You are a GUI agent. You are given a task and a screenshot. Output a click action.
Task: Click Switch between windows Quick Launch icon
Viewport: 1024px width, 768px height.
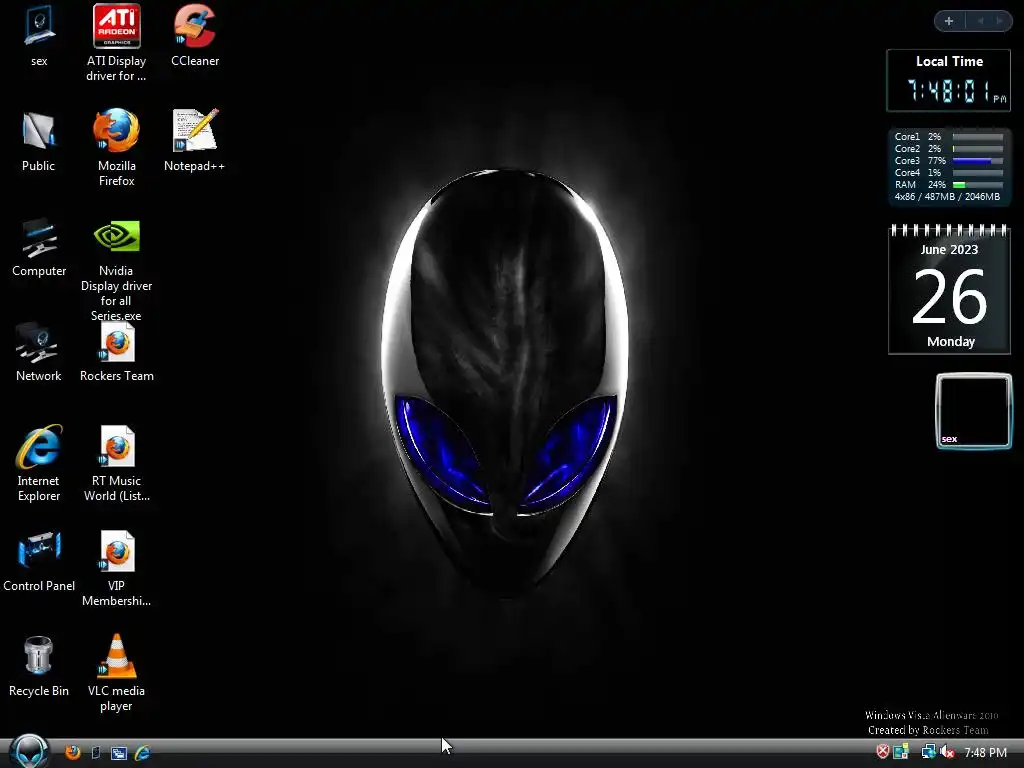pos(119,753)
